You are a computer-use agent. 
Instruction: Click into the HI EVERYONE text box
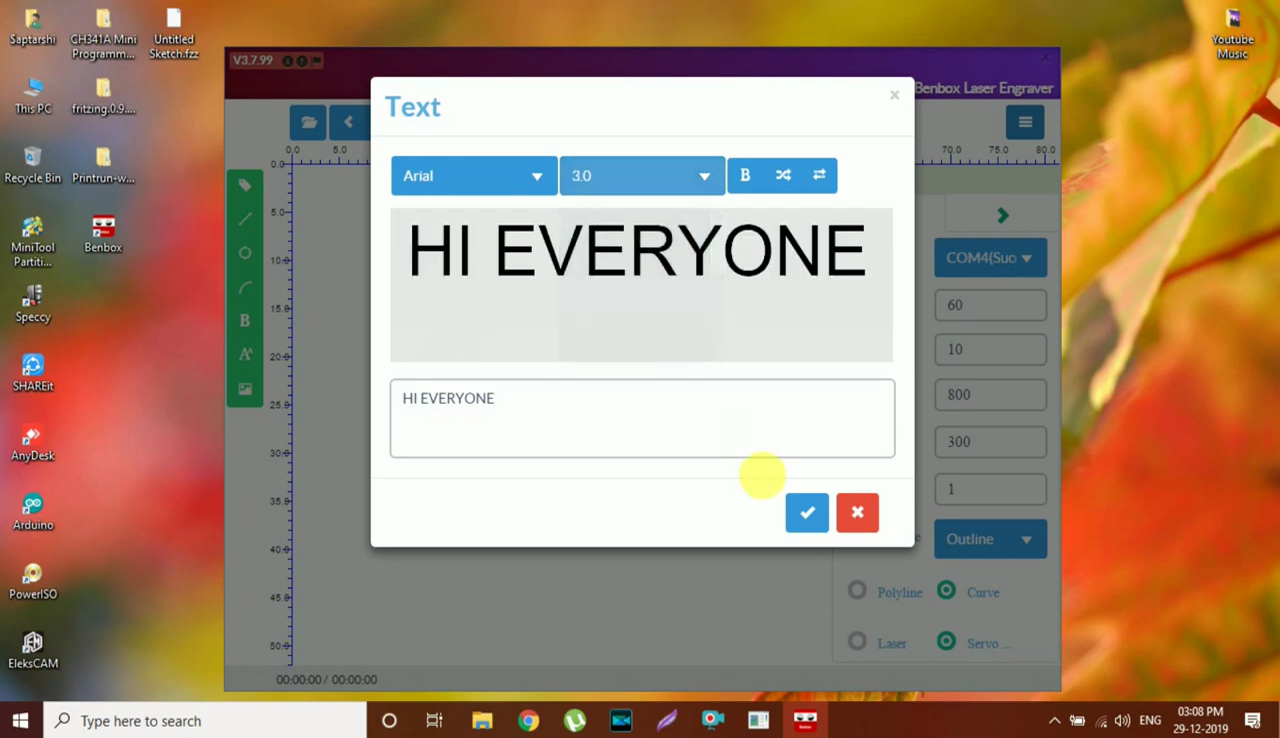[642, 418]
